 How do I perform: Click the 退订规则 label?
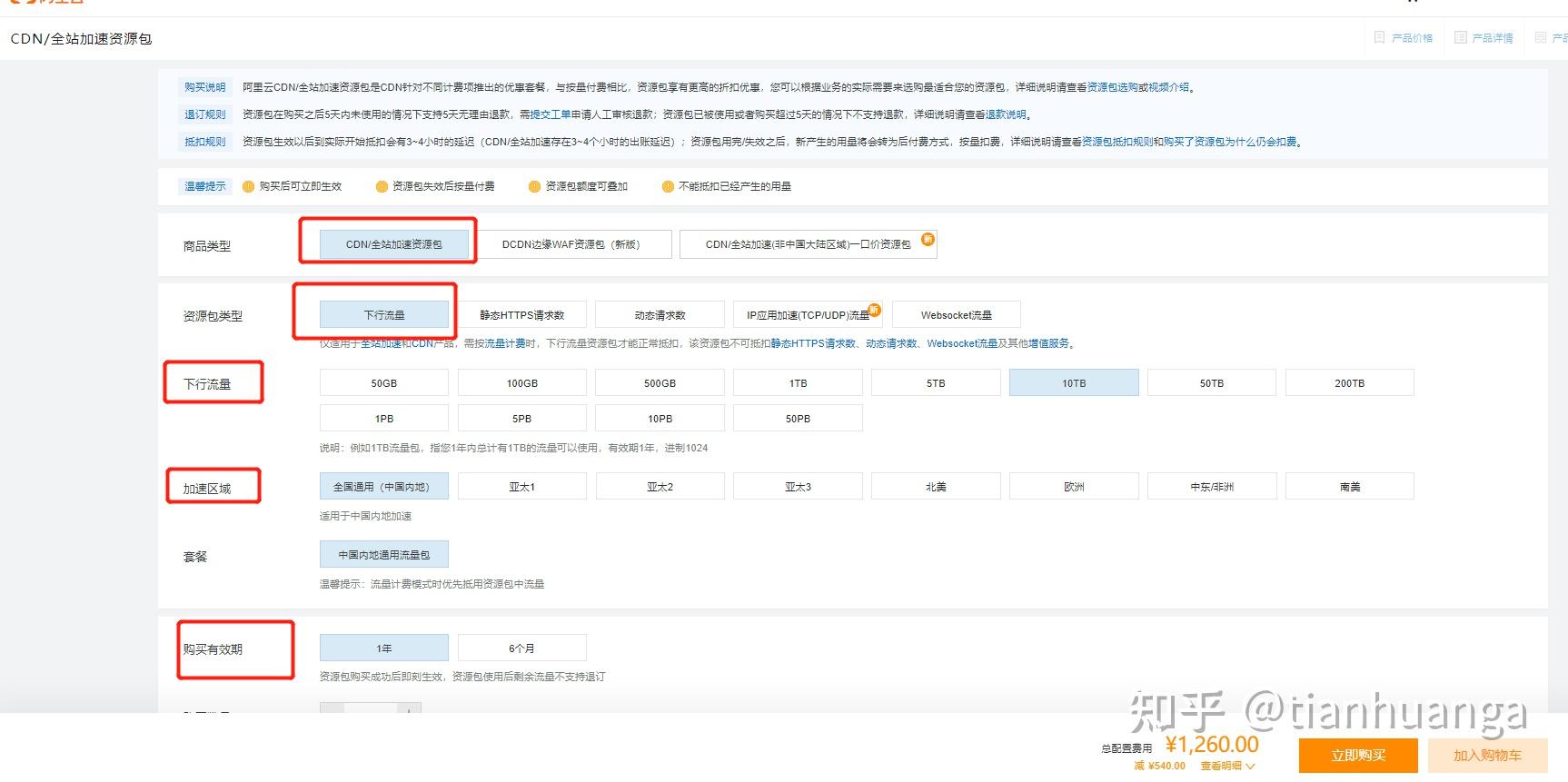[205, 114]
